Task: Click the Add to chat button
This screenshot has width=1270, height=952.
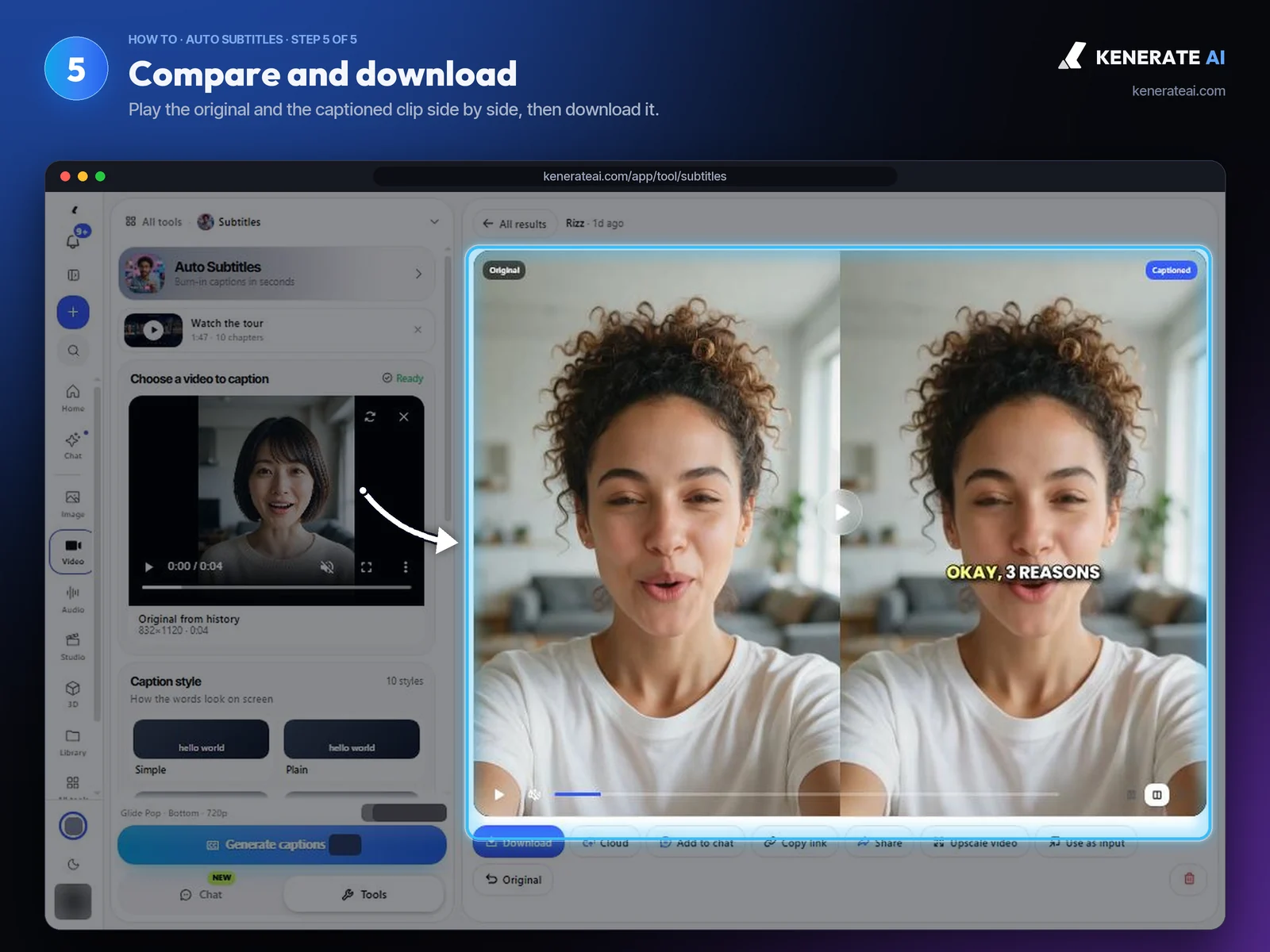Action: 697,843
